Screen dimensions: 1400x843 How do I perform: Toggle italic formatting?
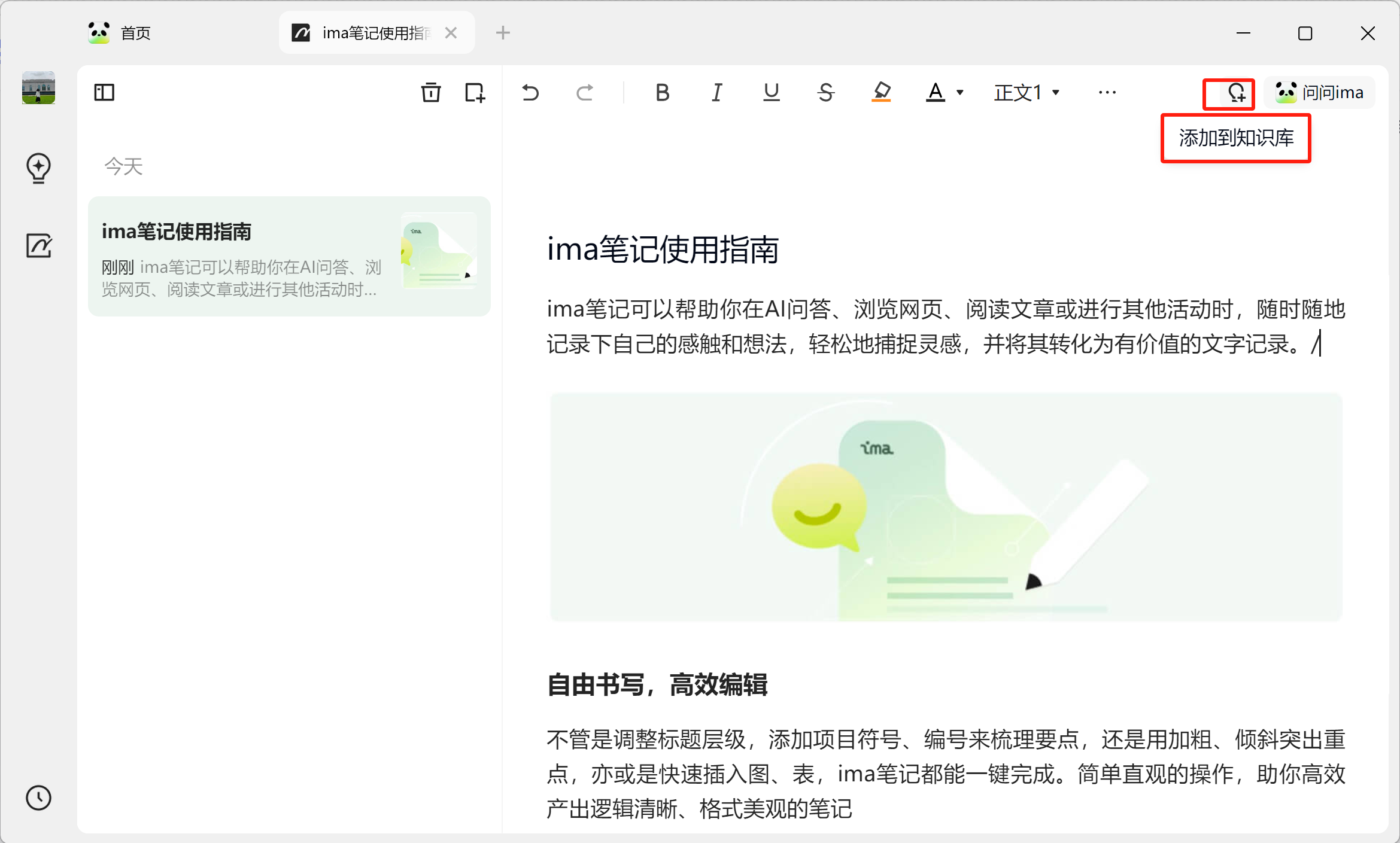tap(716, 92)
